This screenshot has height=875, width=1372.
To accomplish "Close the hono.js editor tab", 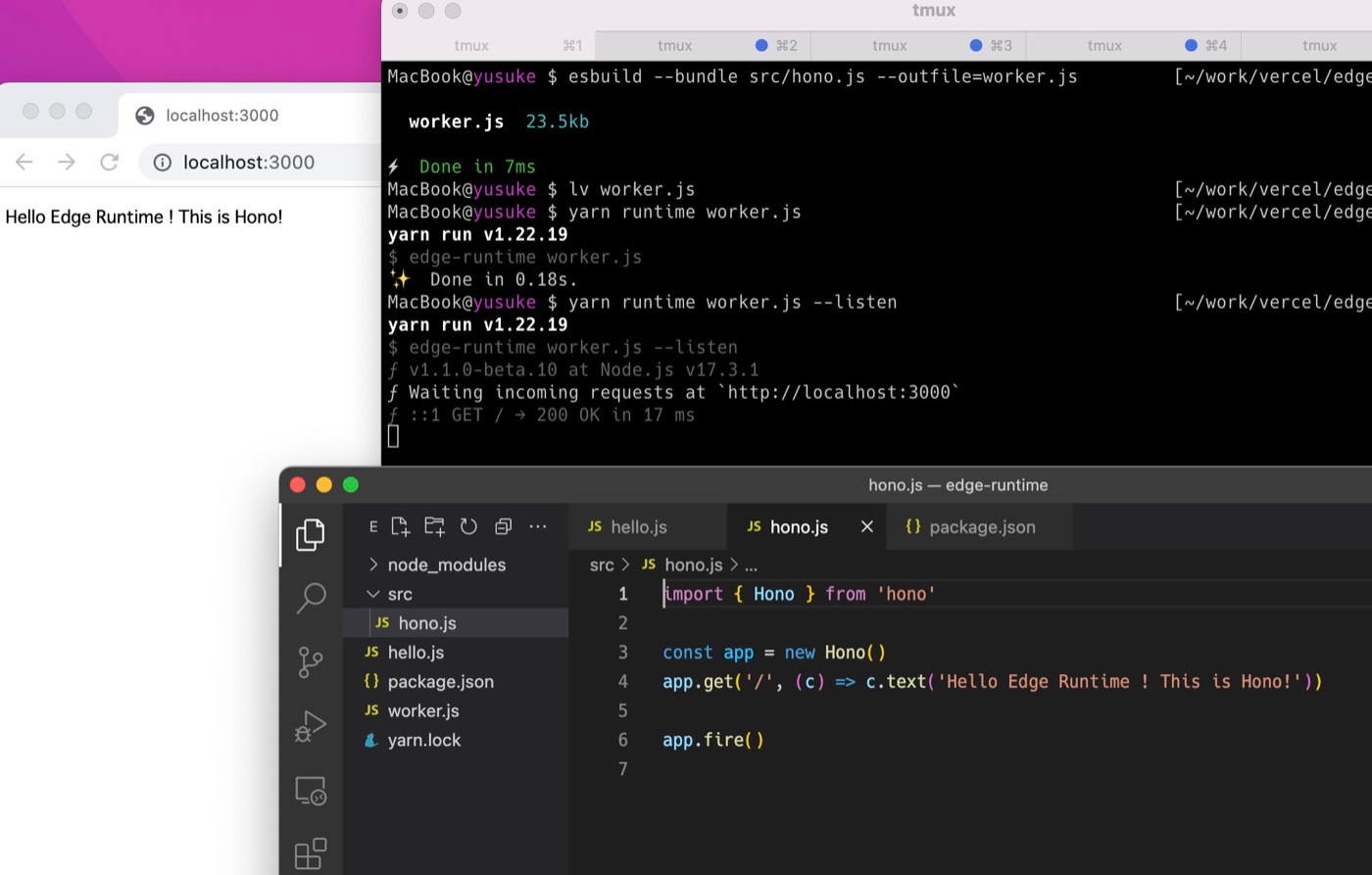I will (866, 526).
